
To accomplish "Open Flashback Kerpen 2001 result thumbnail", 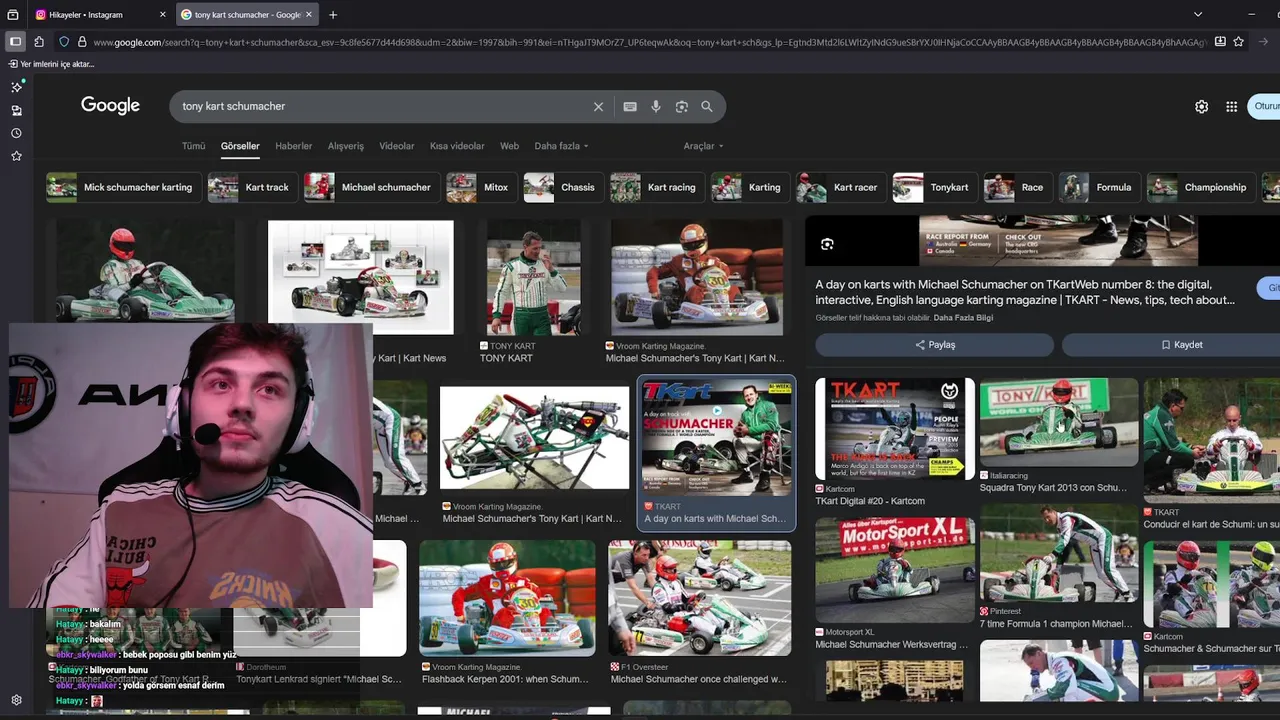I will tap(507, 598).
